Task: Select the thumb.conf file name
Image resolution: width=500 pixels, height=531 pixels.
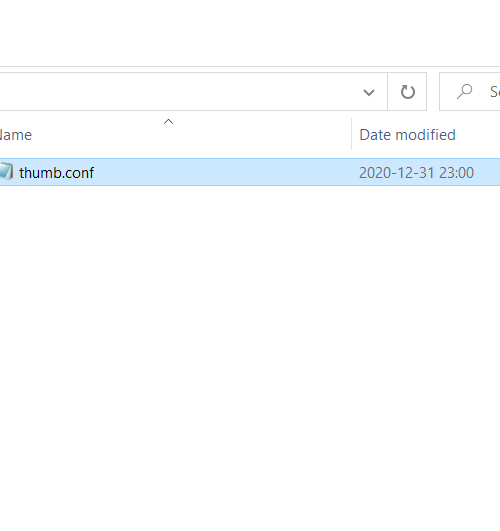Action: pos(57,173)
